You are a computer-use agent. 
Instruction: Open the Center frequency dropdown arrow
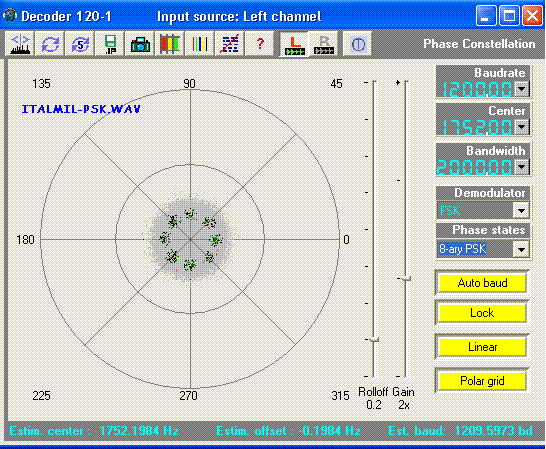pyautogui.click(x=521, y=127)
